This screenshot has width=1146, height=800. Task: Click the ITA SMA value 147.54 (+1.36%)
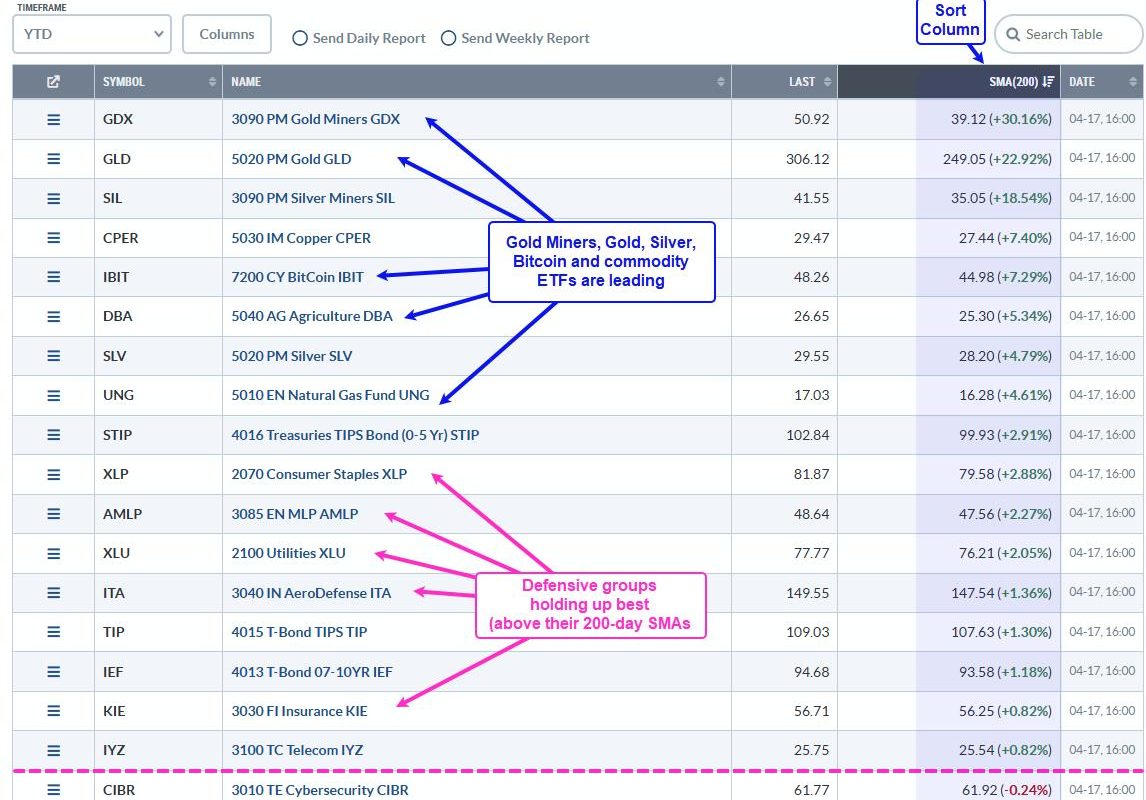click(x=1001, y=593)
